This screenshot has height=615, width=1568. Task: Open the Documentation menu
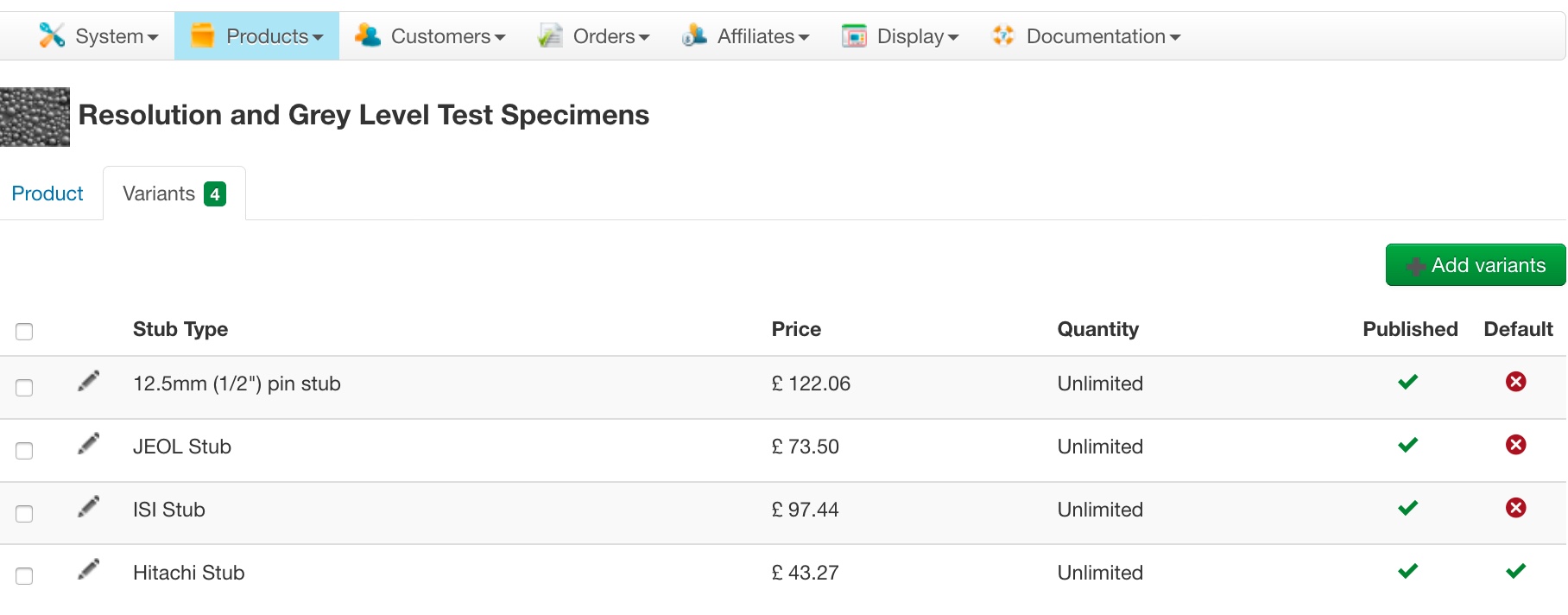pyautogui.click(x=1086, y=36)
